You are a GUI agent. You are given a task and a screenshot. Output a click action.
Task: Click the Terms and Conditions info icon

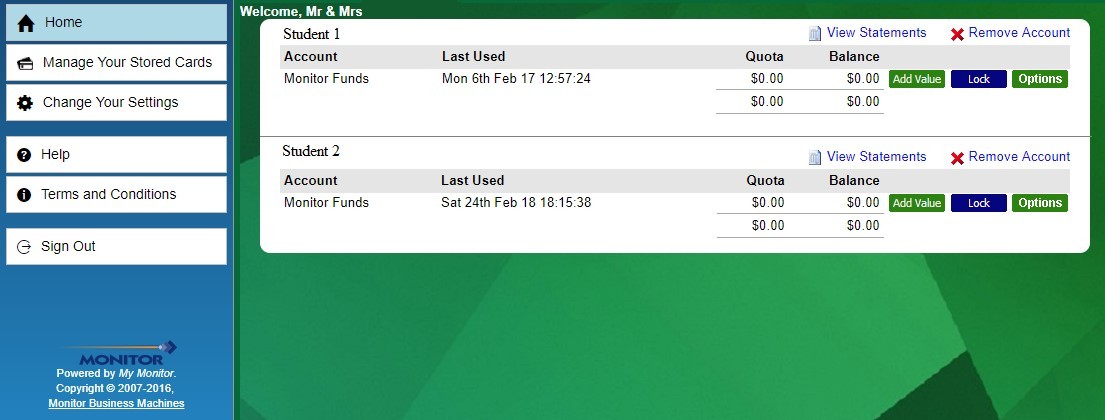click(x=25, y=195)
